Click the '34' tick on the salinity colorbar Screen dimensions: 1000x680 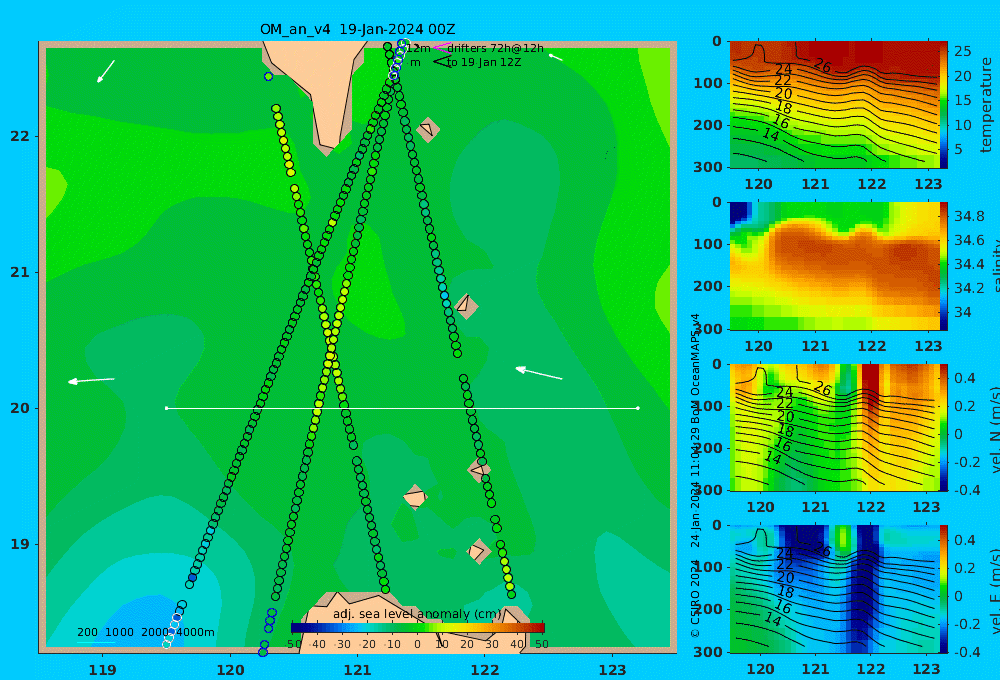(962, 312)
